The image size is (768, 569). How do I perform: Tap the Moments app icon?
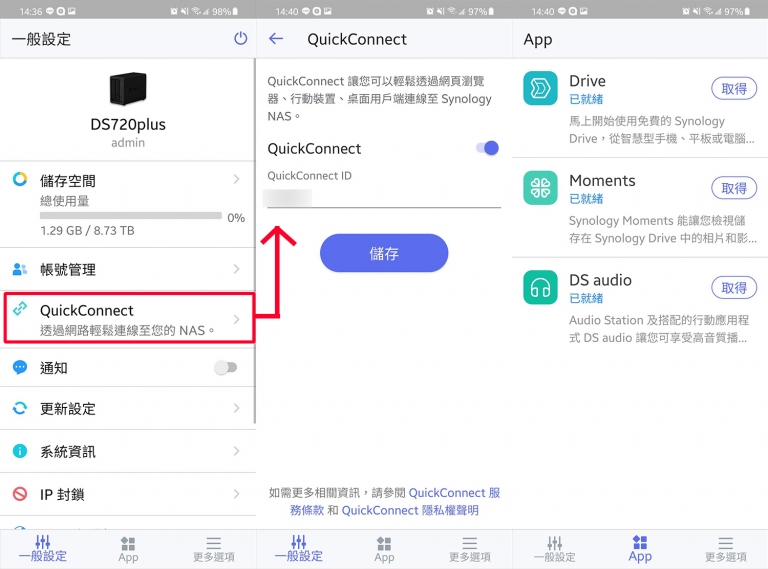pyautogui.click(x=540, y=188)
